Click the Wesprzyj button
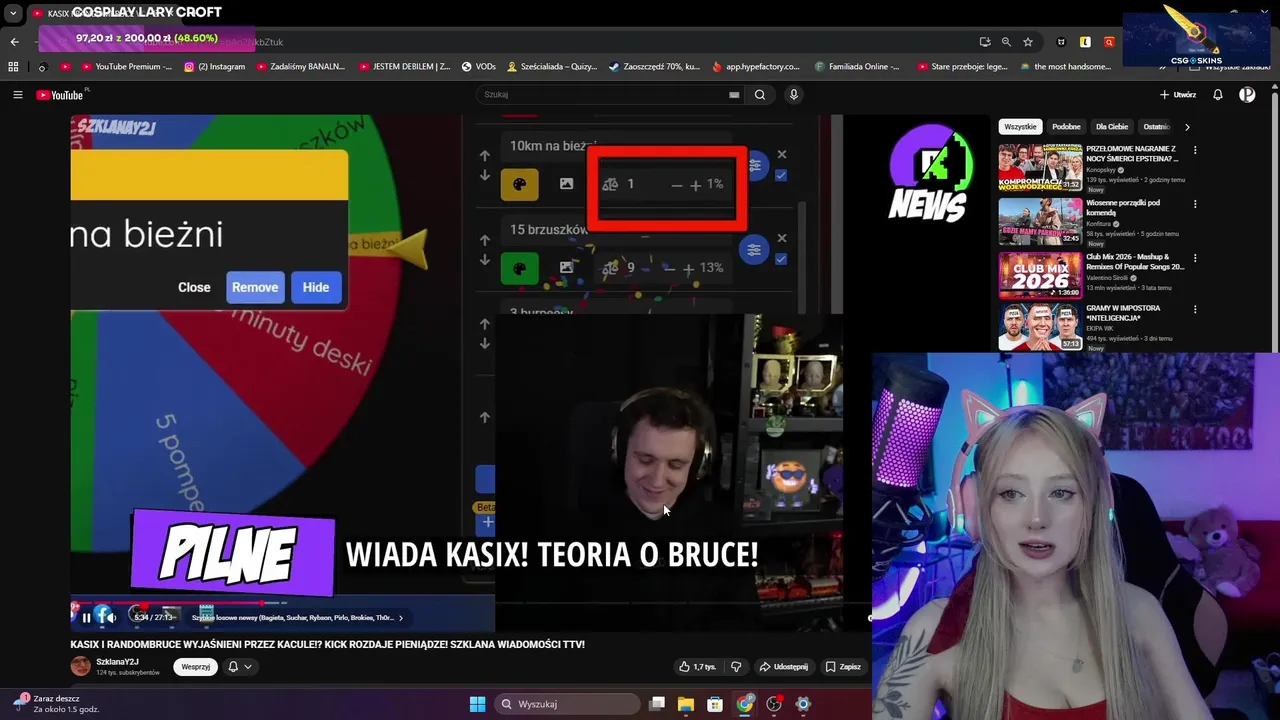1280x720 pixels. (x=195, y=667)
